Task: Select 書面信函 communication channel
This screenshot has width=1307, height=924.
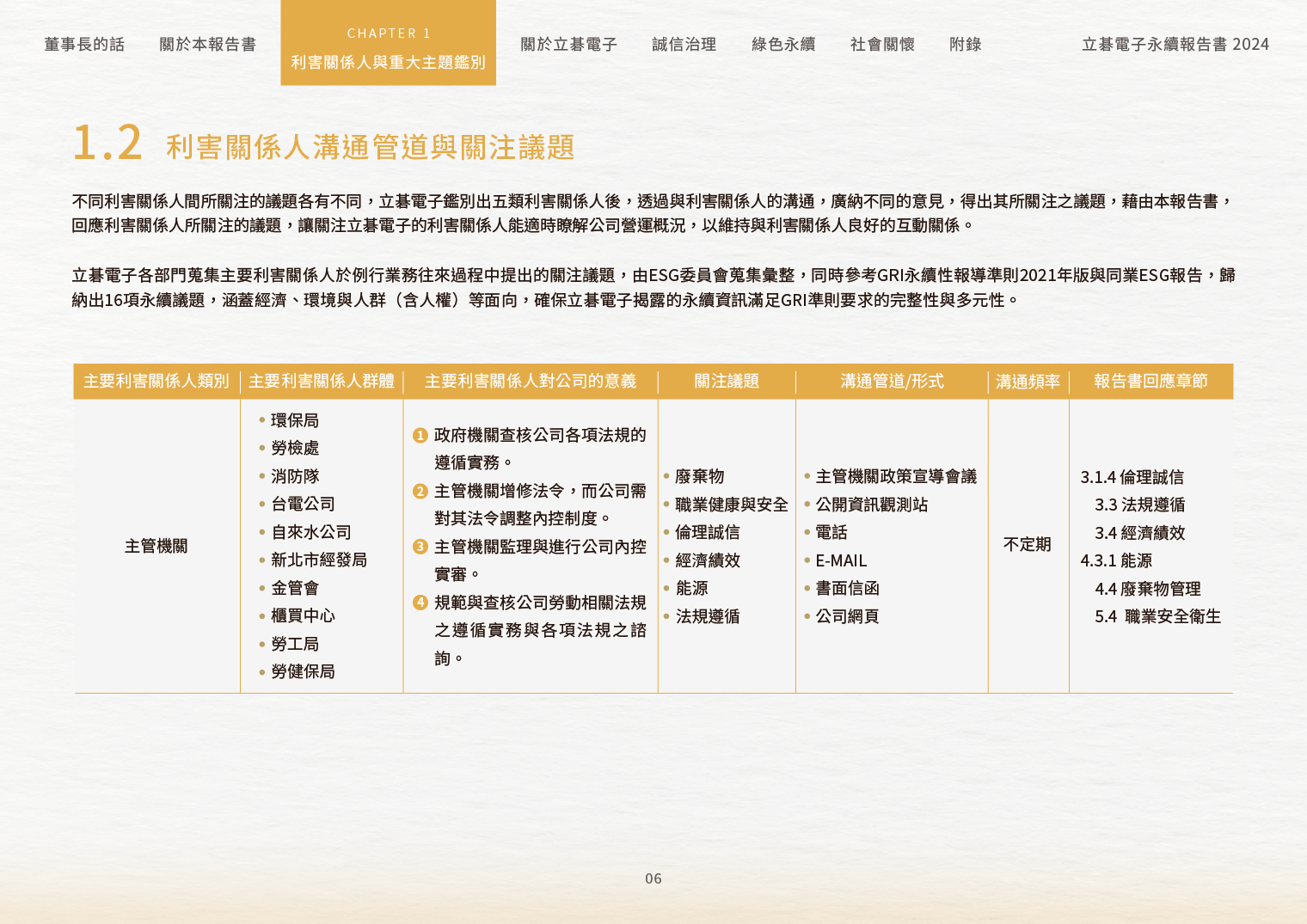Action: 847,588
